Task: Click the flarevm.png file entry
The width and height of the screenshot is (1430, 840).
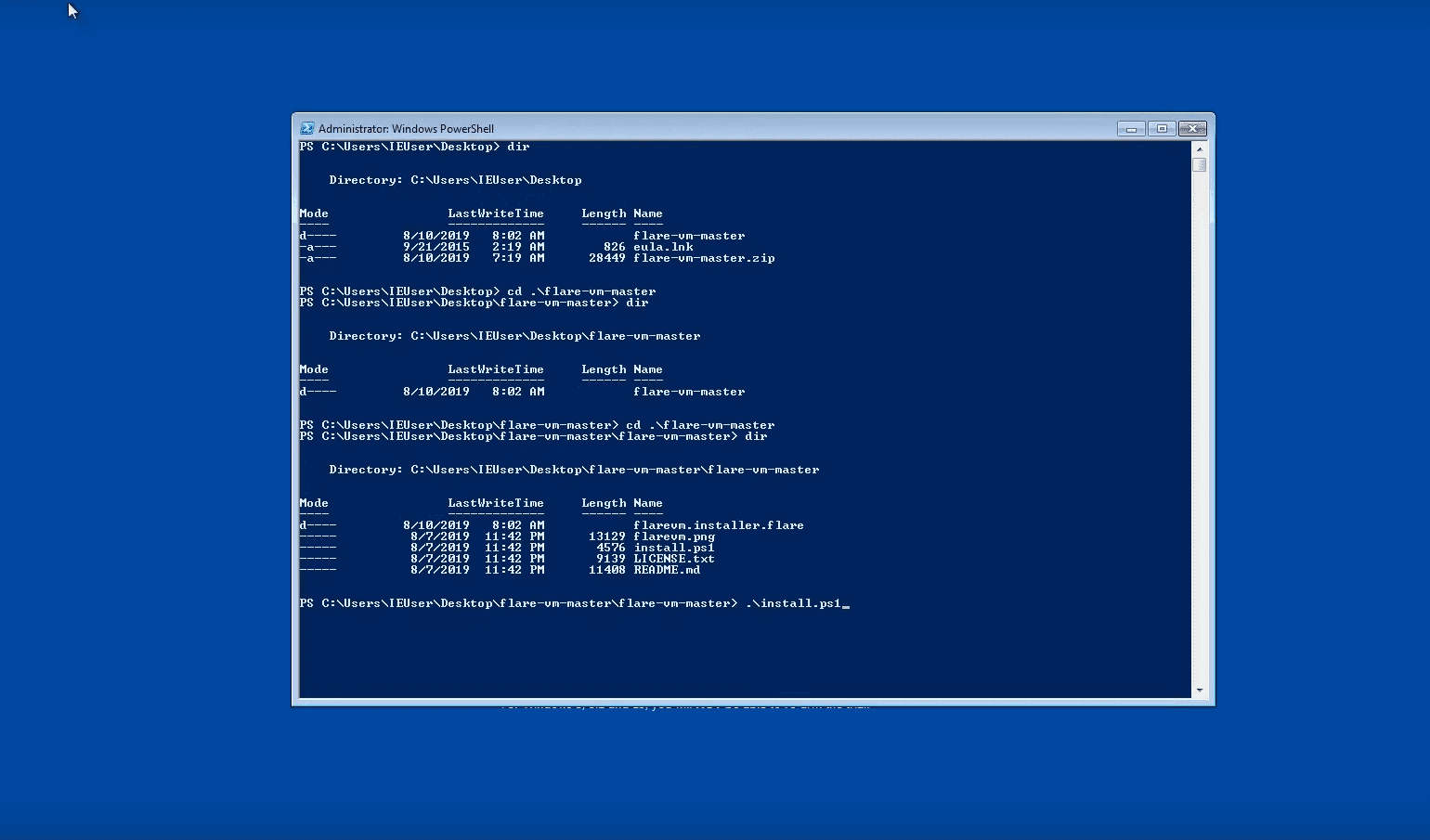Action: coord(673,536)
